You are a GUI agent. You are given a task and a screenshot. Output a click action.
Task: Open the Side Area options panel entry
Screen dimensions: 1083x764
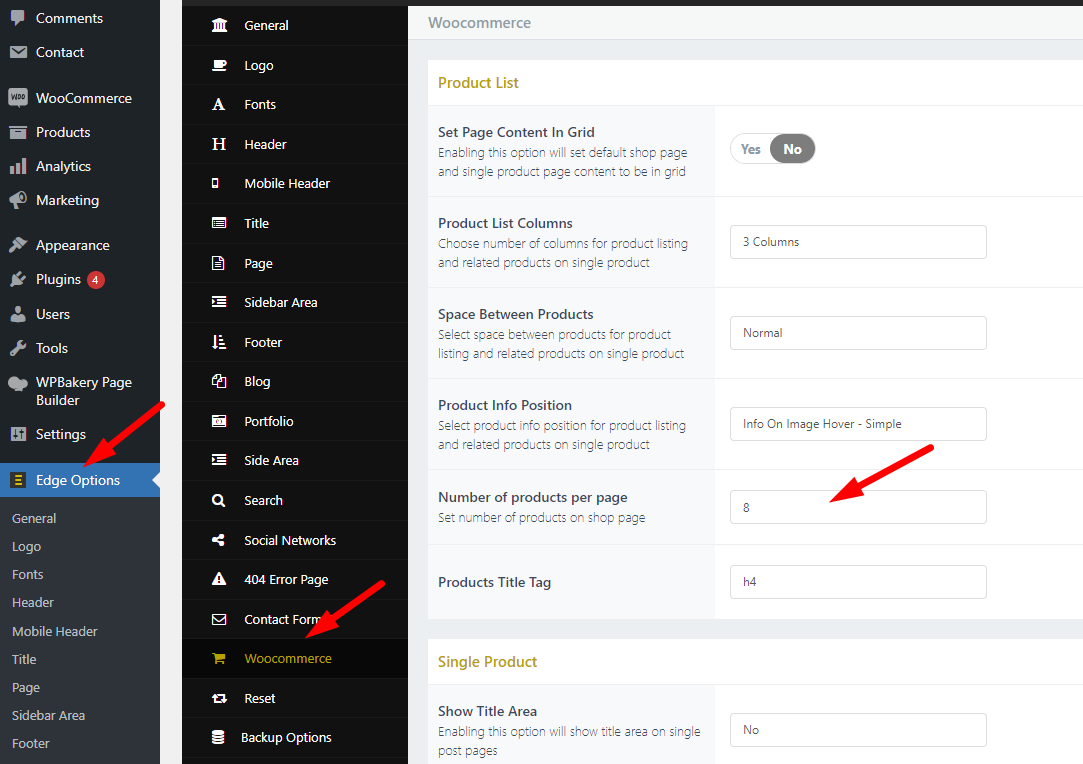click(x=295, y=461)
